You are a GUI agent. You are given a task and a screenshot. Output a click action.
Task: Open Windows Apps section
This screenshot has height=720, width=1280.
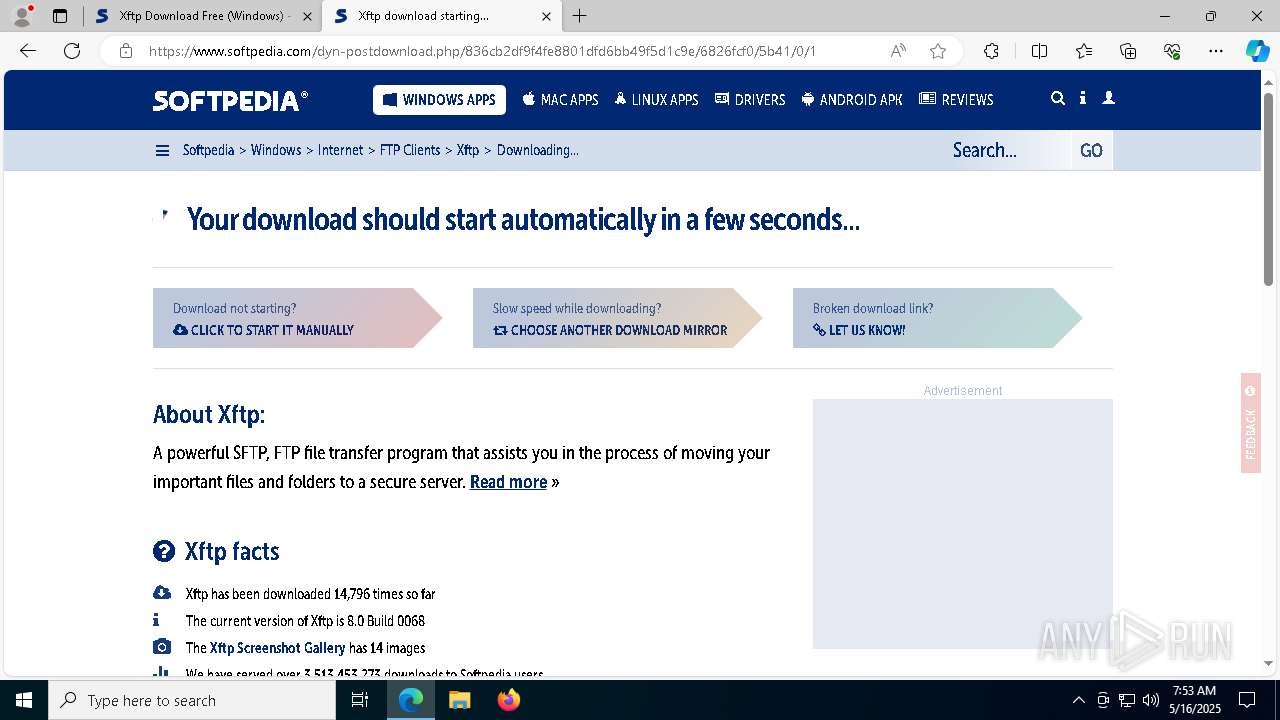(x=439, y=100)
